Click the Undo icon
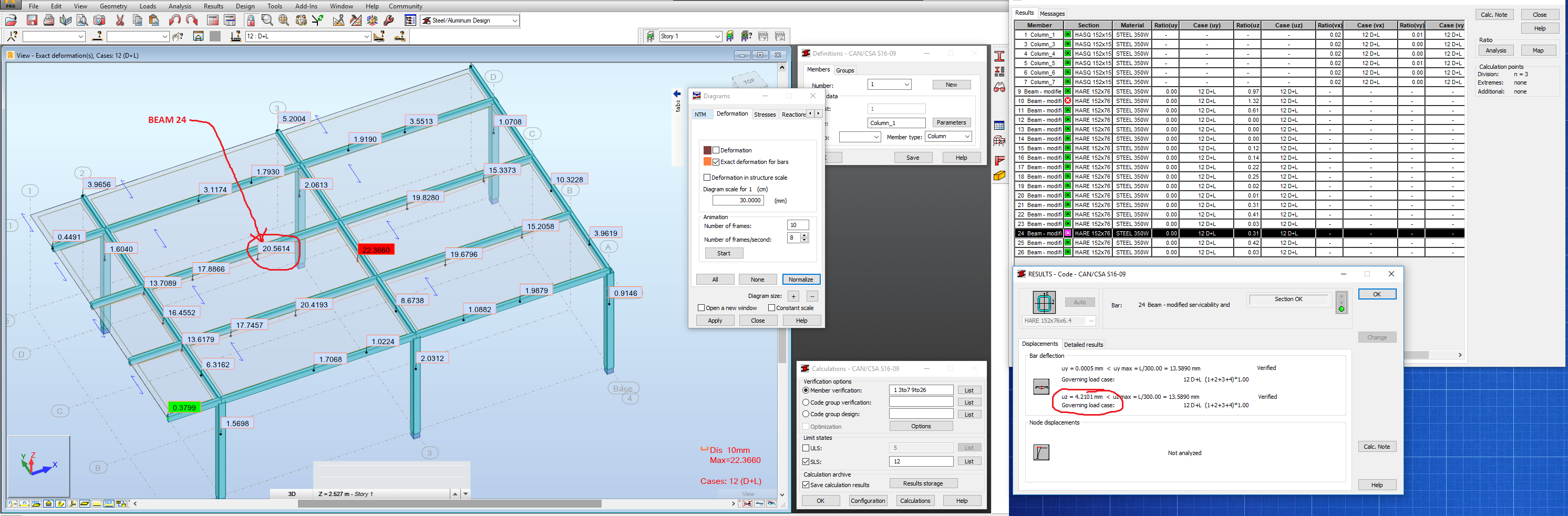Image resolution: width=1568 pixels, height=516 pixels. (x=176, y=19)
